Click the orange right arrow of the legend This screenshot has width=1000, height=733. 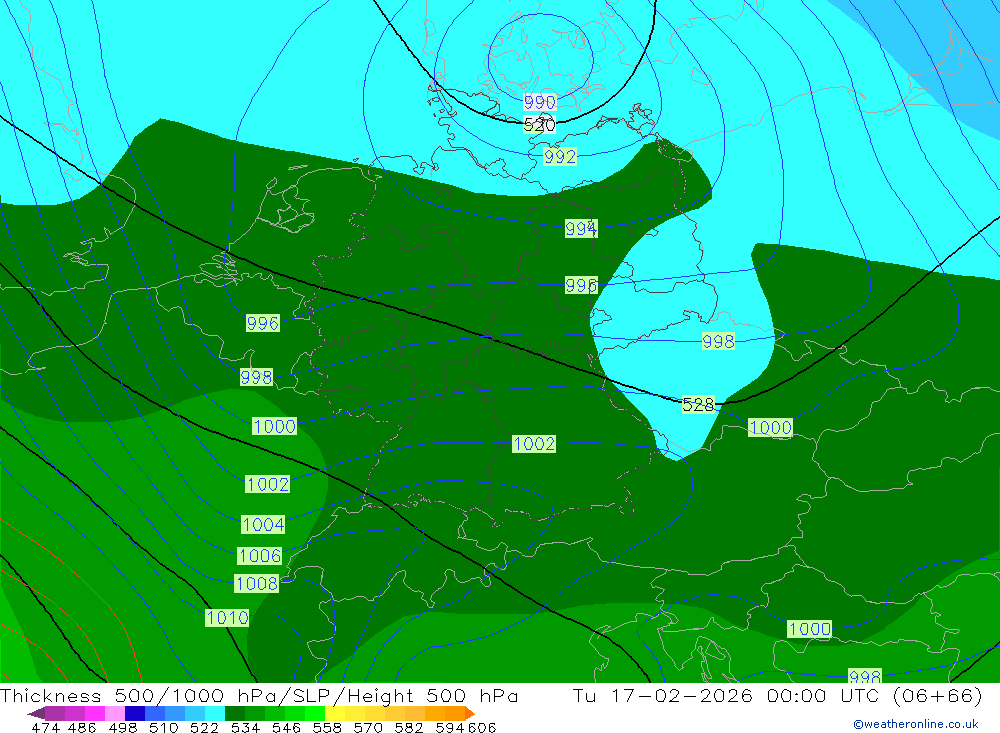click(x=470, y=713)
